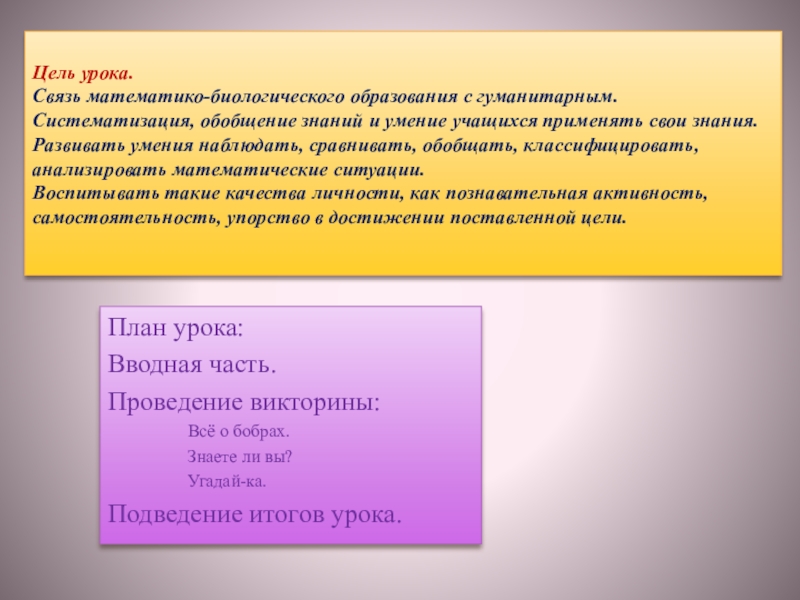Viewport: 800px width, 600px height.
Task: Click the item 'Подведение итогов урока.'
Action: pyautogui.click(x=255, y=514)
